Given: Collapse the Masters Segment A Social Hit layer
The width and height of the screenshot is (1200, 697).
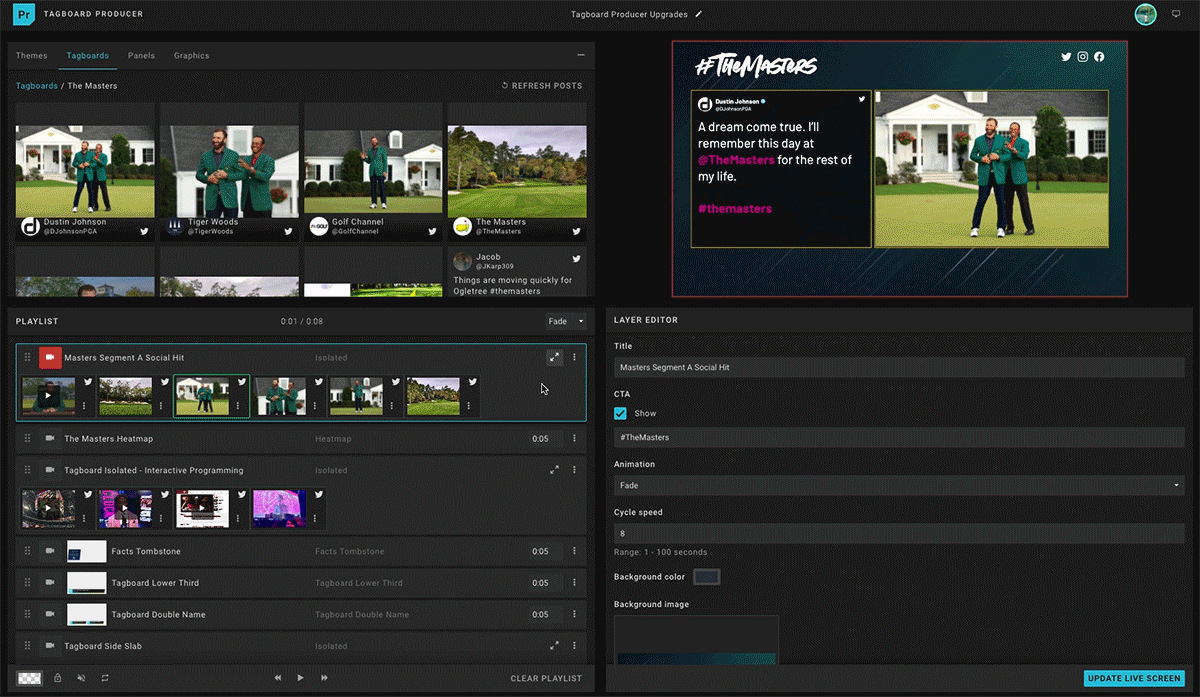Looking at the screenshot, I should click(554, 358).
